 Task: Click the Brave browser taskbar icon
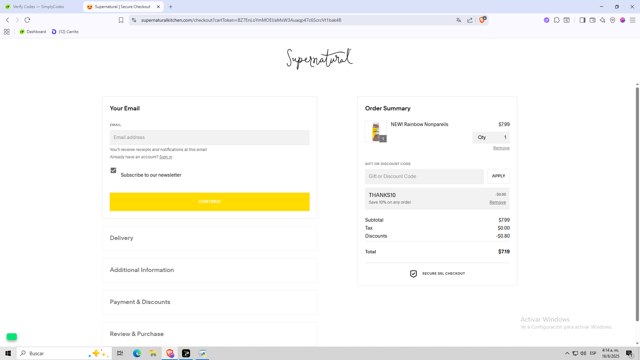[x=170, y=353]
